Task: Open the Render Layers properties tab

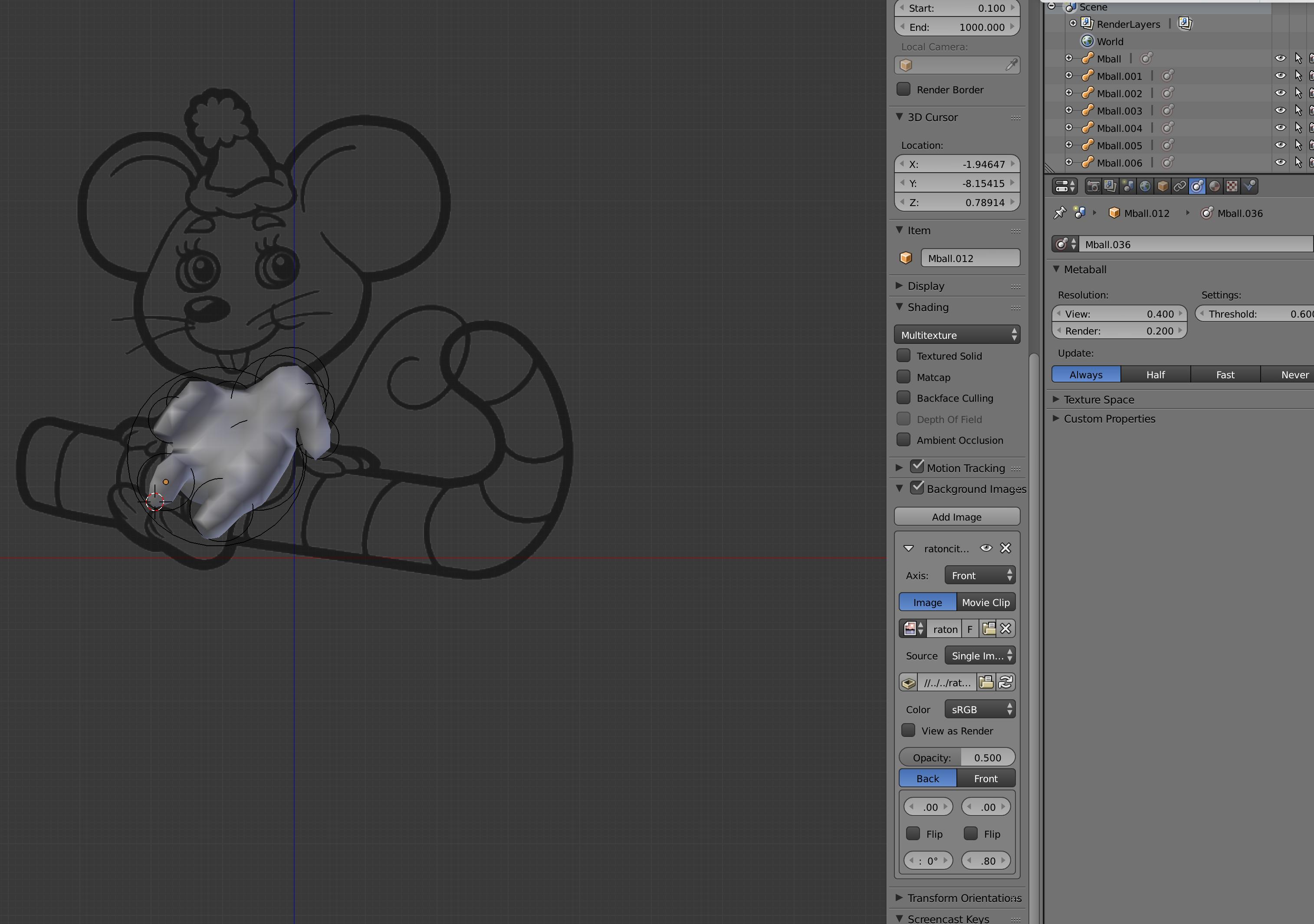Action: [x=1110, y=187]
